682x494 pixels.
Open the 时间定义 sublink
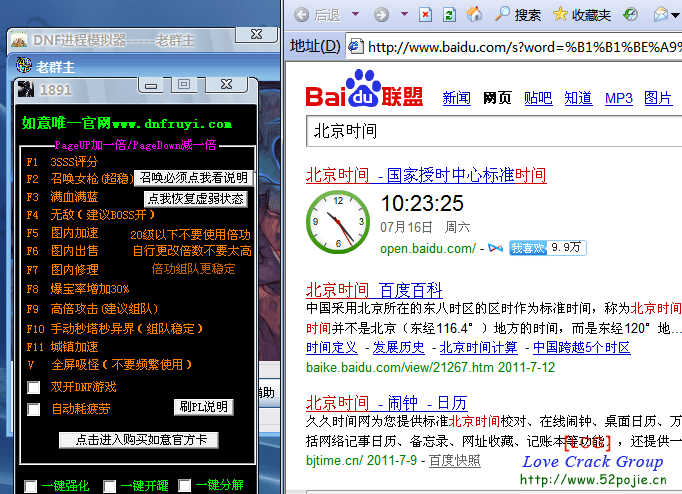point(331,347)
